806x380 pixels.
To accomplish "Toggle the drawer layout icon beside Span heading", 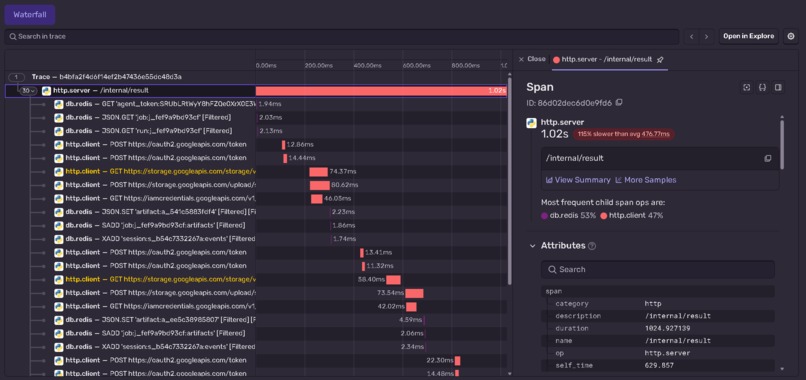I will tap(778, 87).
